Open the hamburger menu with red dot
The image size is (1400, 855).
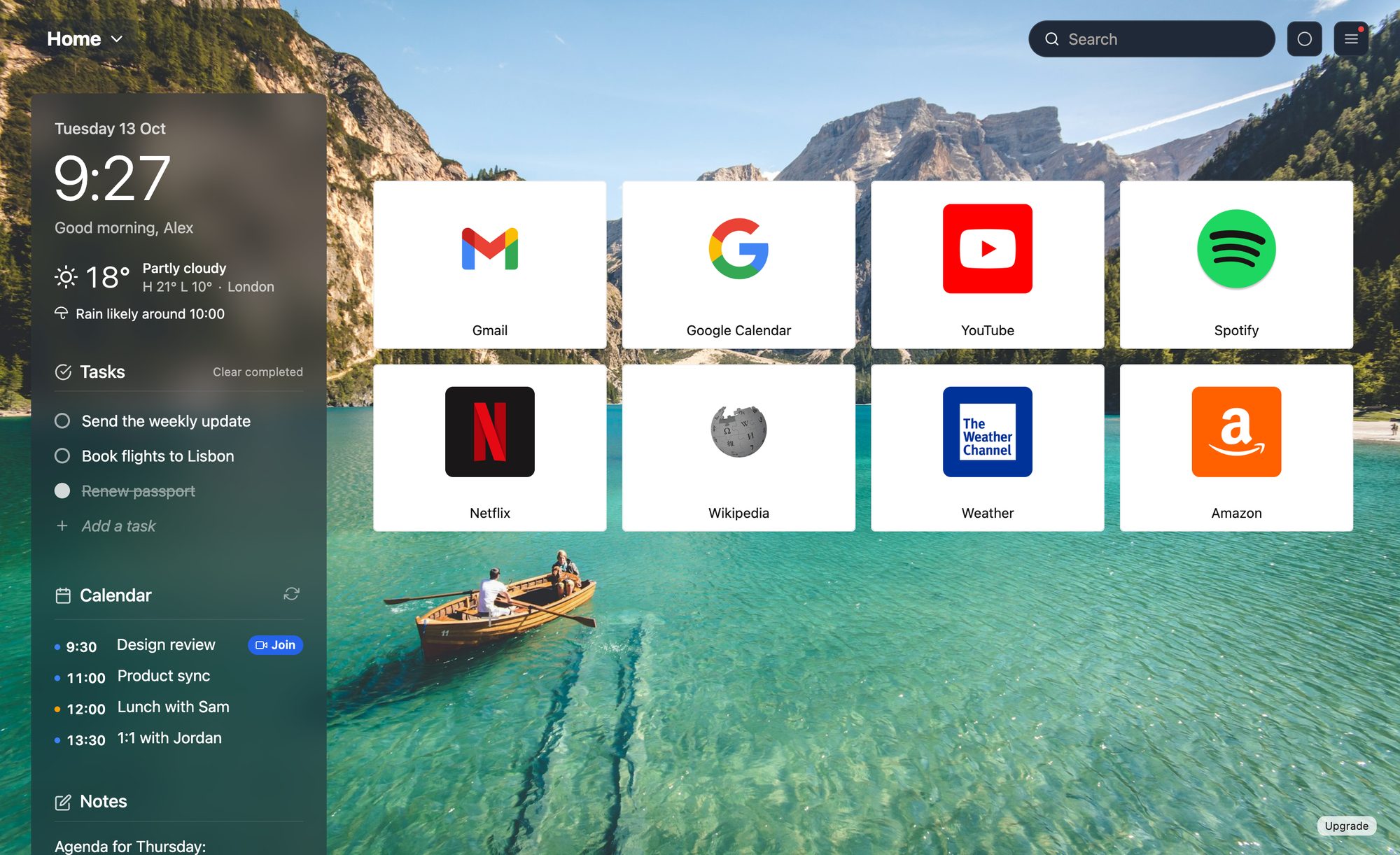point(1351,39)
